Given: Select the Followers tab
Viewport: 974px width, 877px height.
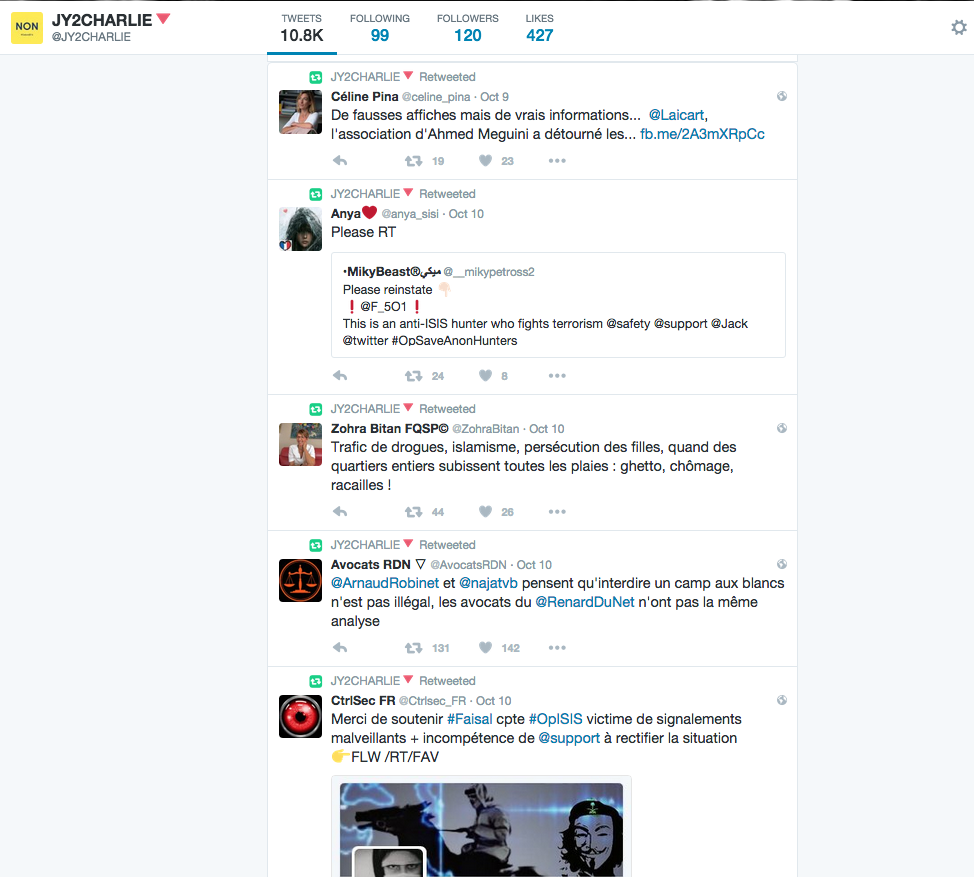Looking at the screenshot, I should click(x=467, y=28).
